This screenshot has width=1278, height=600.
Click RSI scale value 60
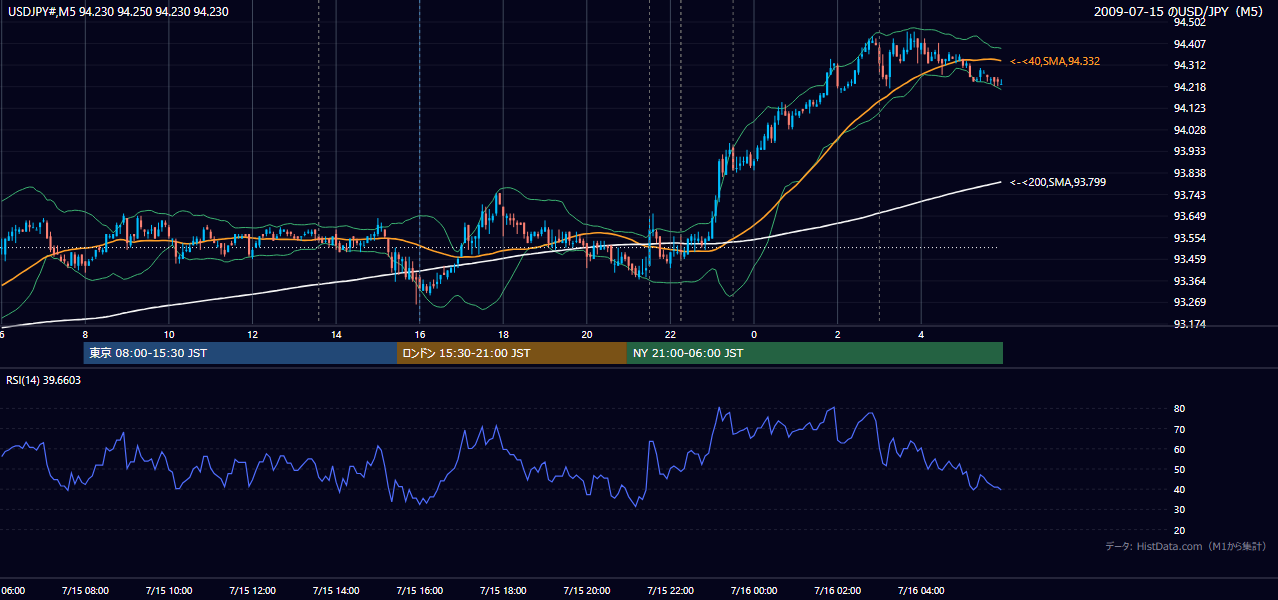coord(1180,449)
